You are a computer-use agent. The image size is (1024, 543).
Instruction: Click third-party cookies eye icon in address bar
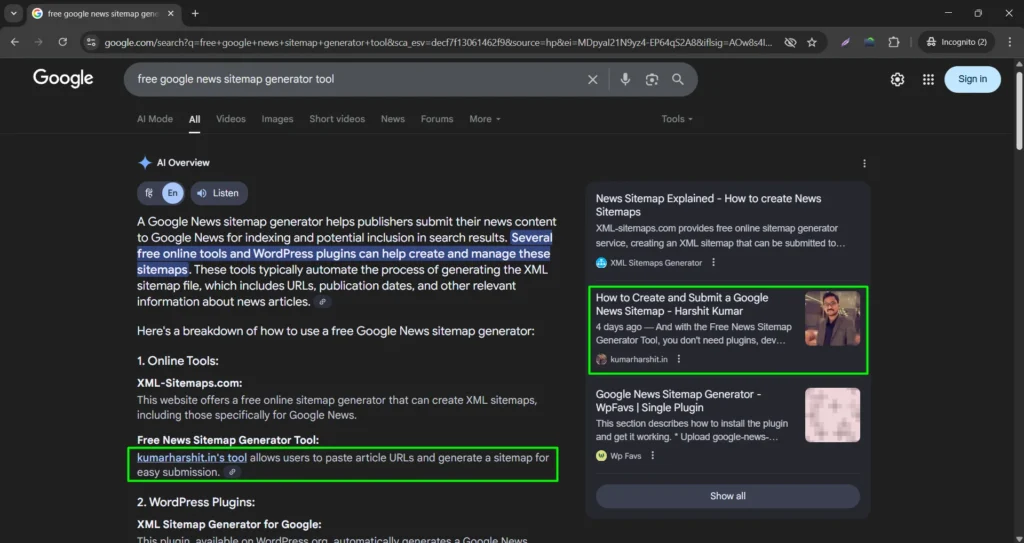pyautogui.click(x=790, y=42)
